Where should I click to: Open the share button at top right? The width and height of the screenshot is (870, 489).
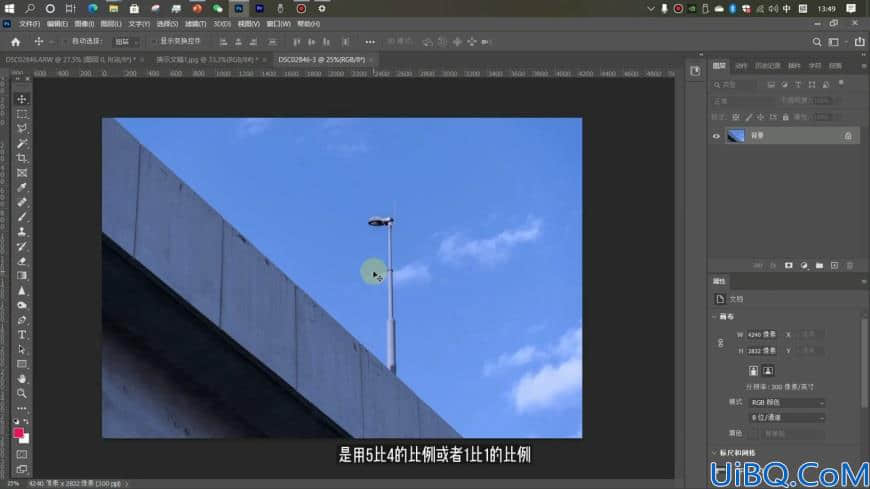859,42
